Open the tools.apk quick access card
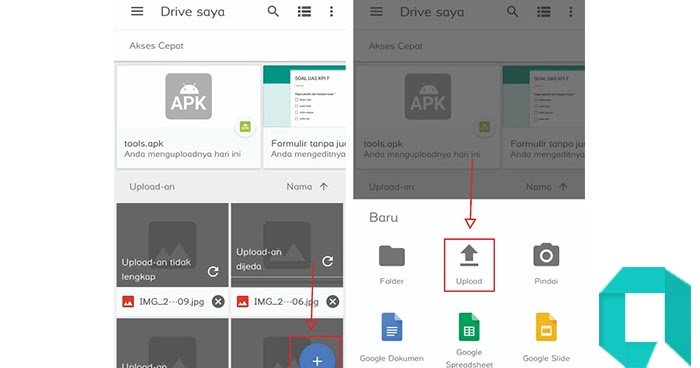 (x=188, y=117)
